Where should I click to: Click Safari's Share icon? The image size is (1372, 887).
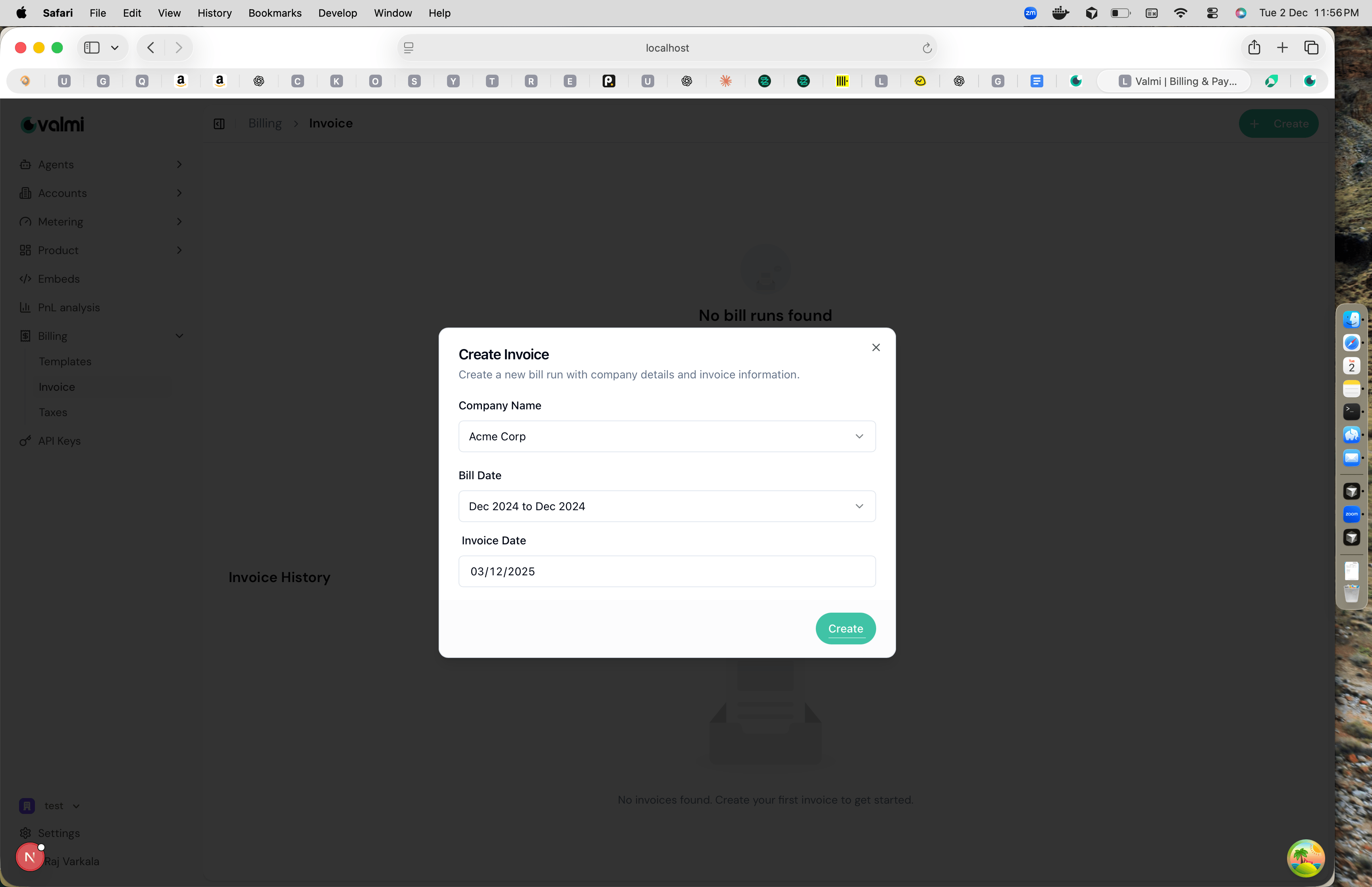1254,47
